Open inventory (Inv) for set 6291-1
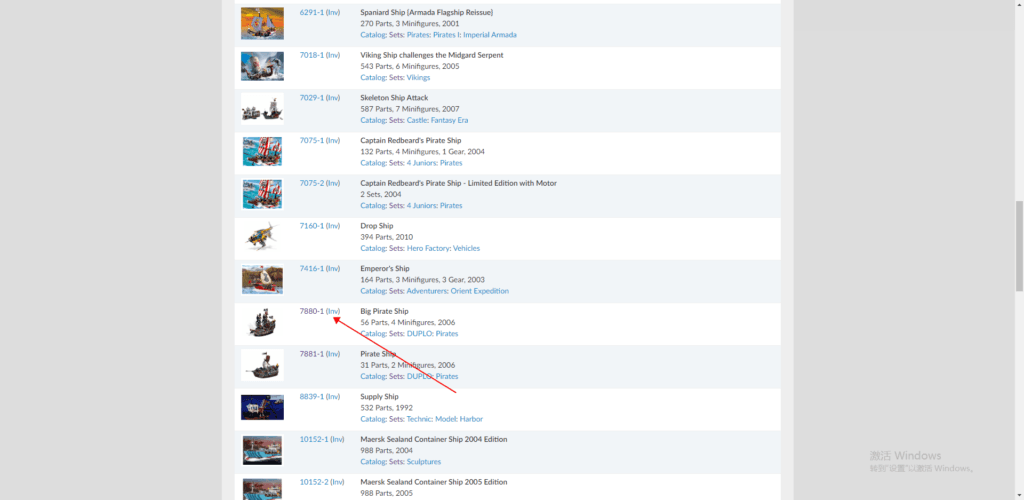 coord(333,12)
